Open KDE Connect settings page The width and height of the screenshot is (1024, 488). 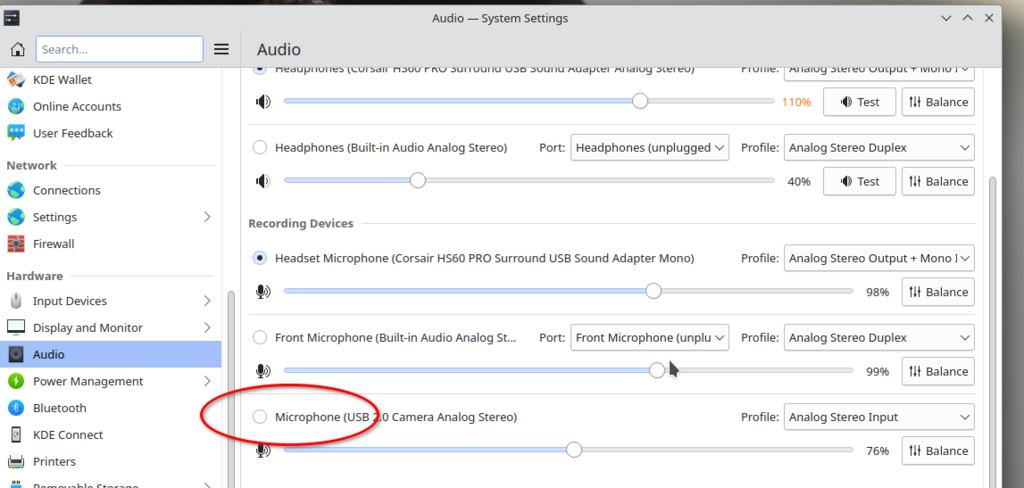[110, 435]
